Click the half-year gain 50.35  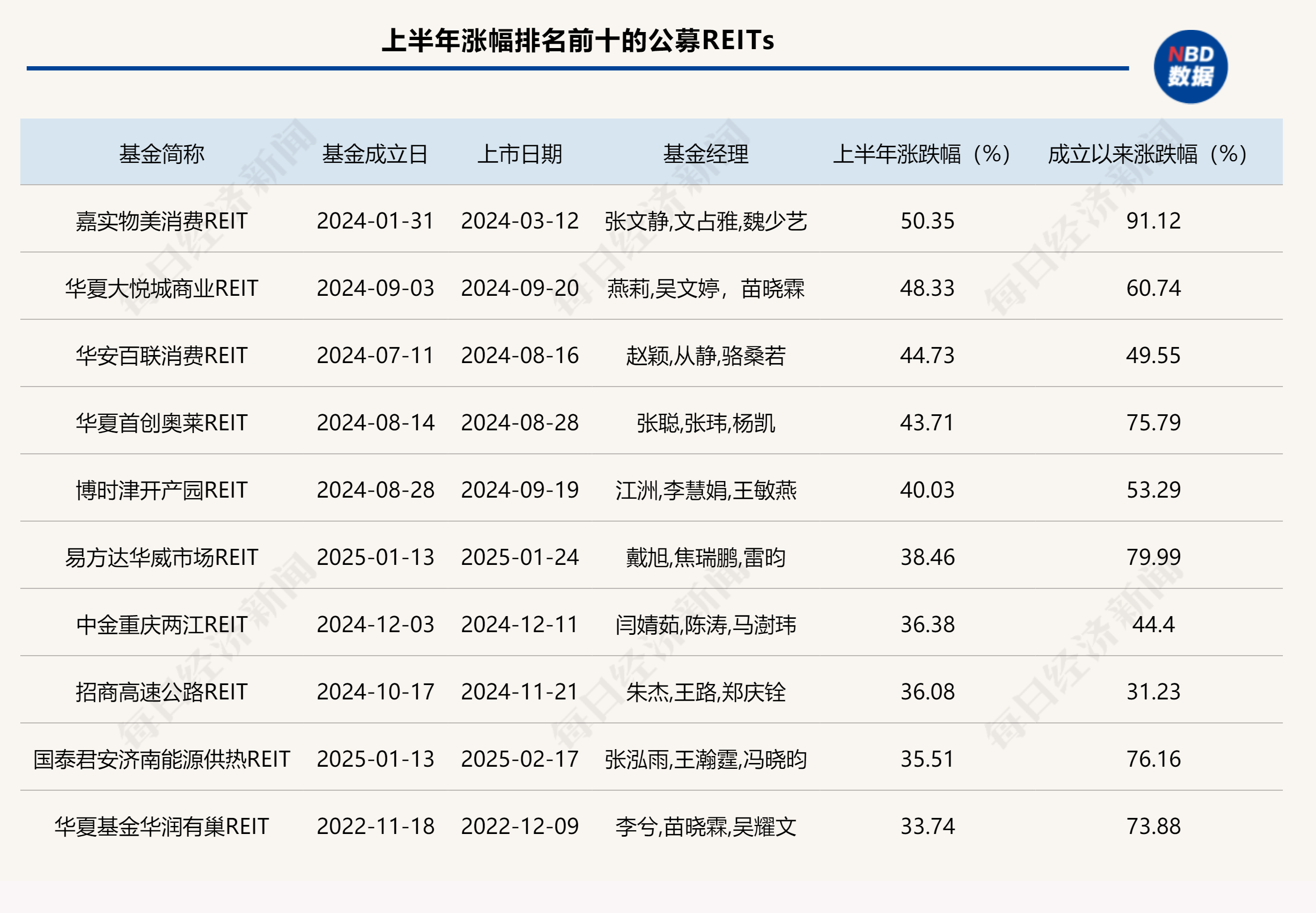[927, 221]
